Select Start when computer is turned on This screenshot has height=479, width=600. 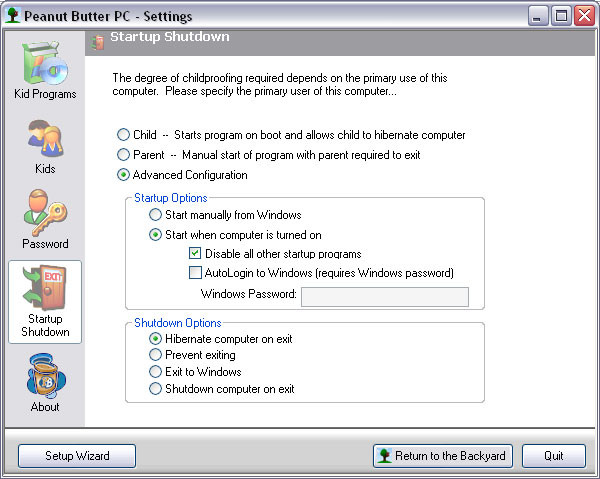pyautogui.click(x=155, y=235)
